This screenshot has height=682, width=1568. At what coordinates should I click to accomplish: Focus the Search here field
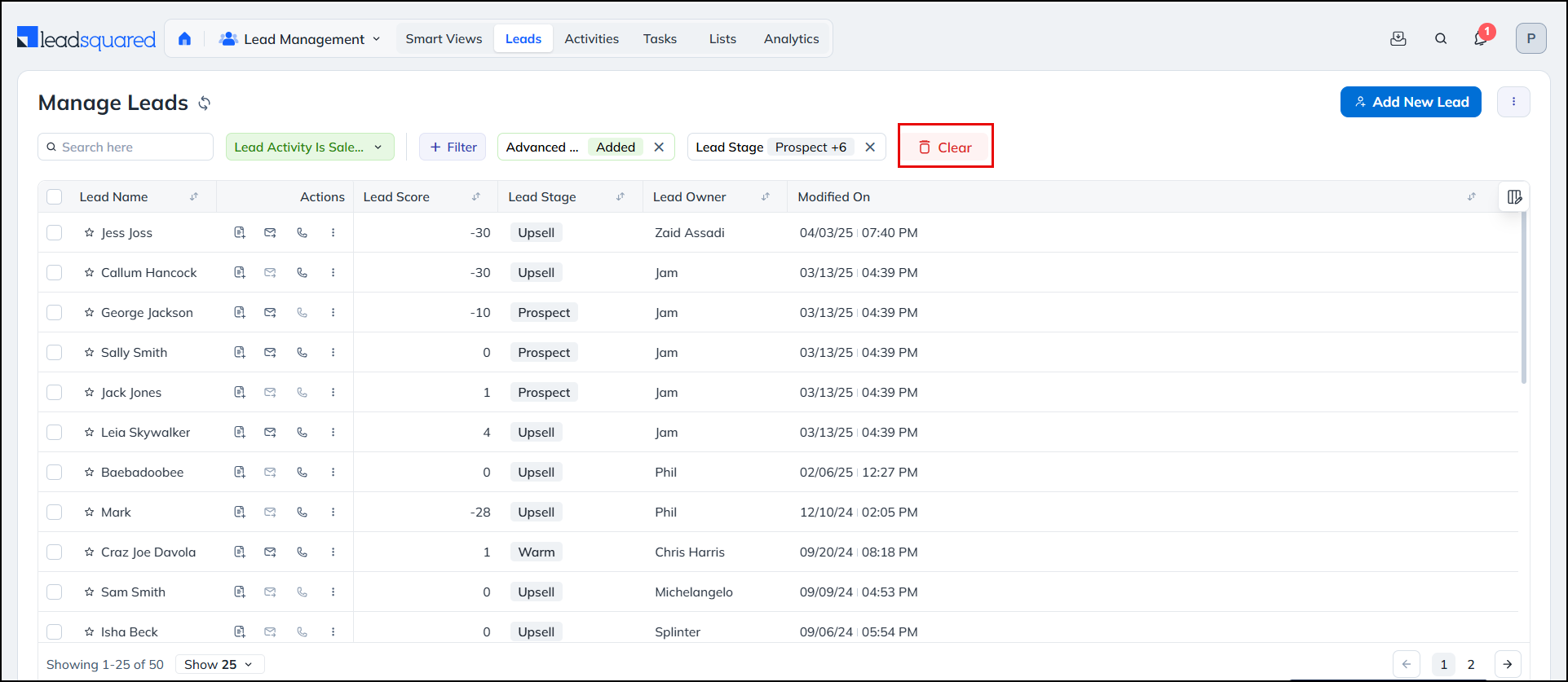pyautogui.click(x=126, y=147)
